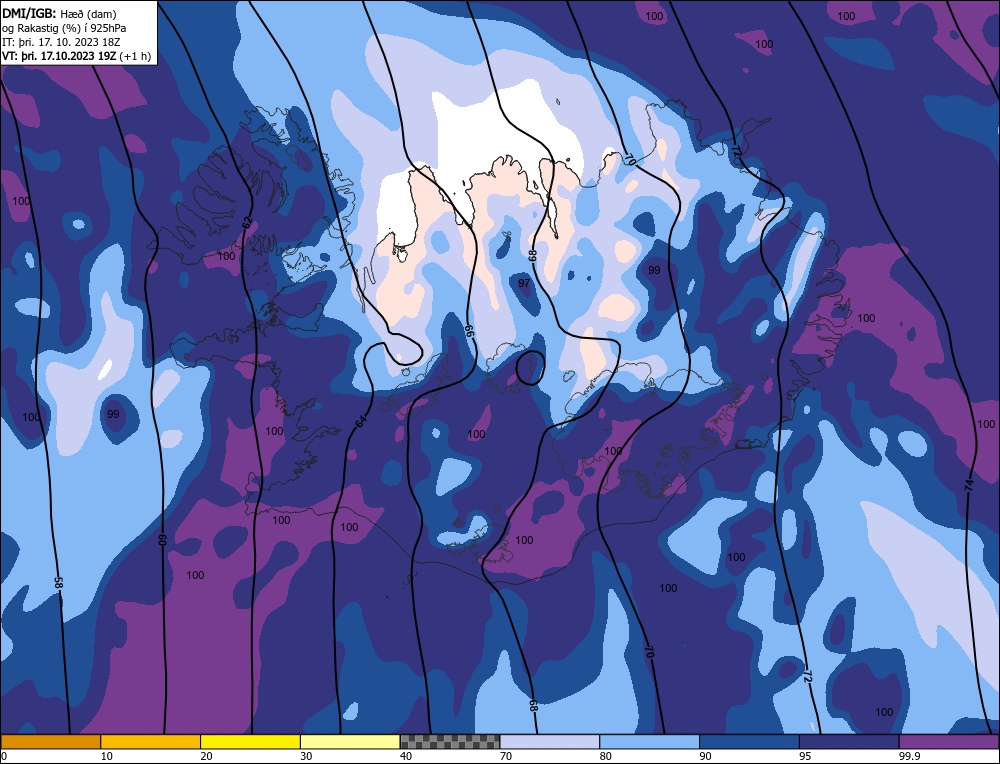This screenshot has height=764, width=1000.
Task: Click the legend tick label '90'
Action: 705,756
